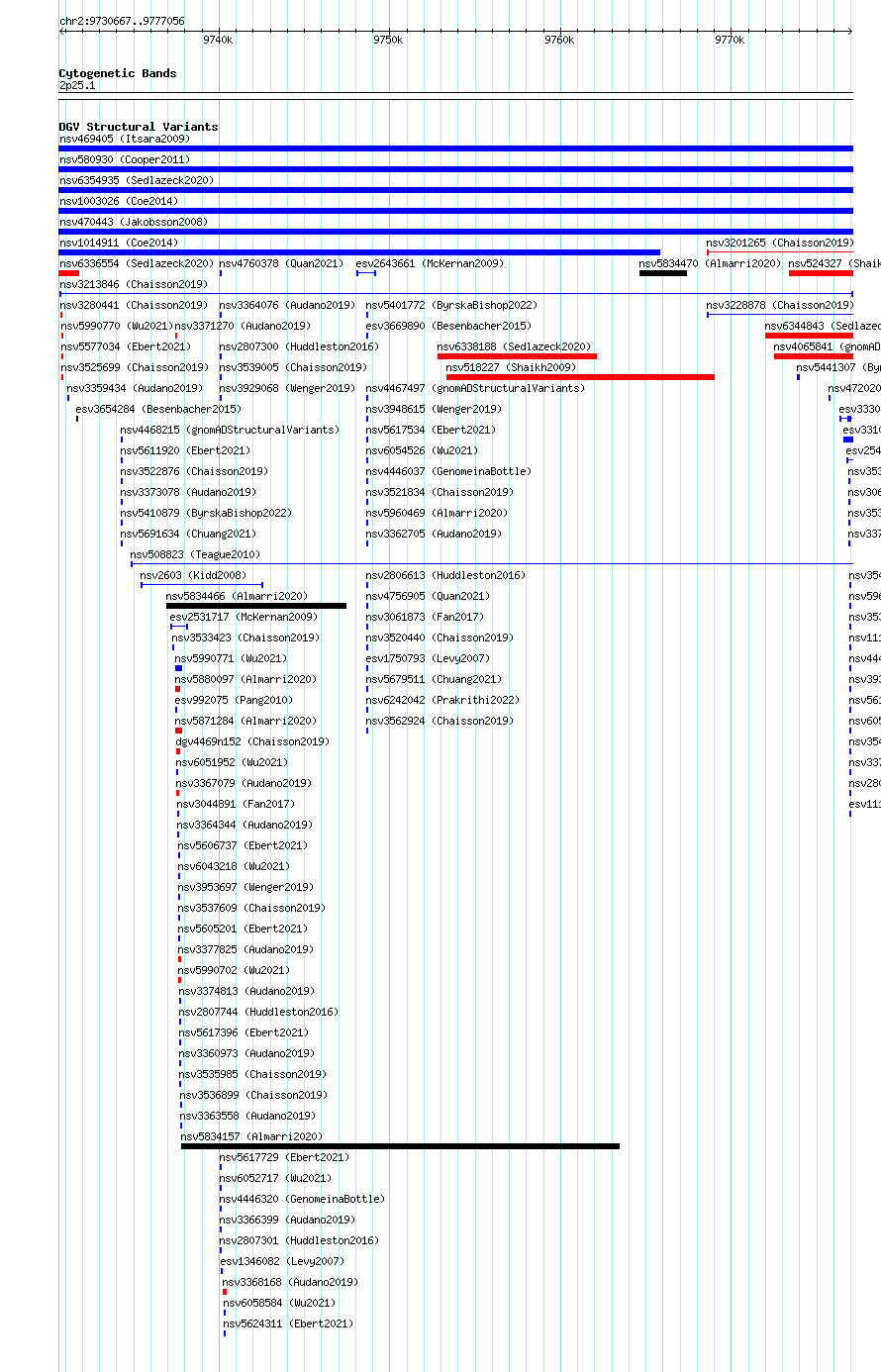The width and height of the screenshot is (881, 1372).
Task: Click the nsv5679511 (Chuang2021) label
Action: pyautogui.click(x=435, y=679)
